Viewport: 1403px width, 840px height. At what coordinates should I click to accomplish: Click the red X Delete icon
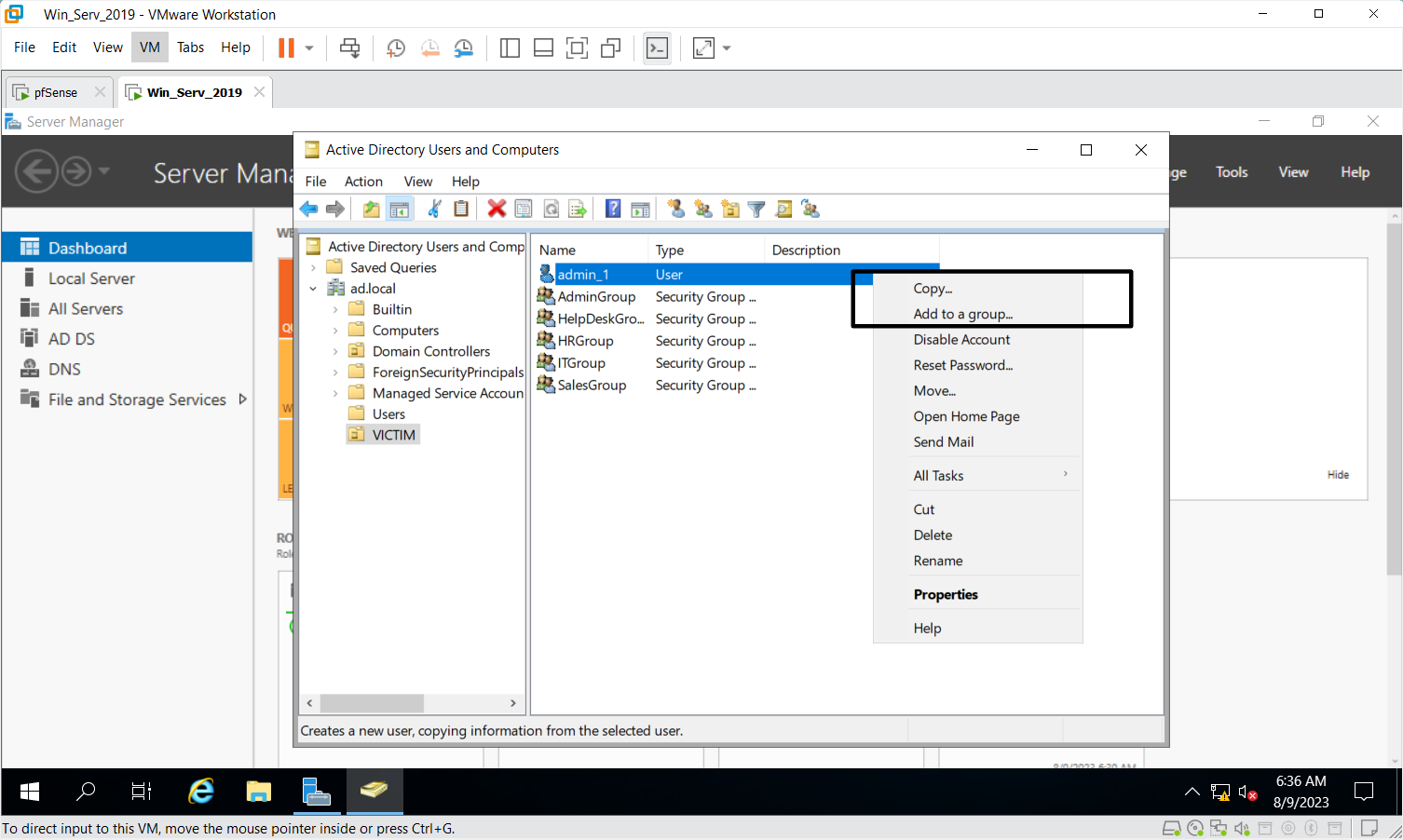tap(497, 209)
